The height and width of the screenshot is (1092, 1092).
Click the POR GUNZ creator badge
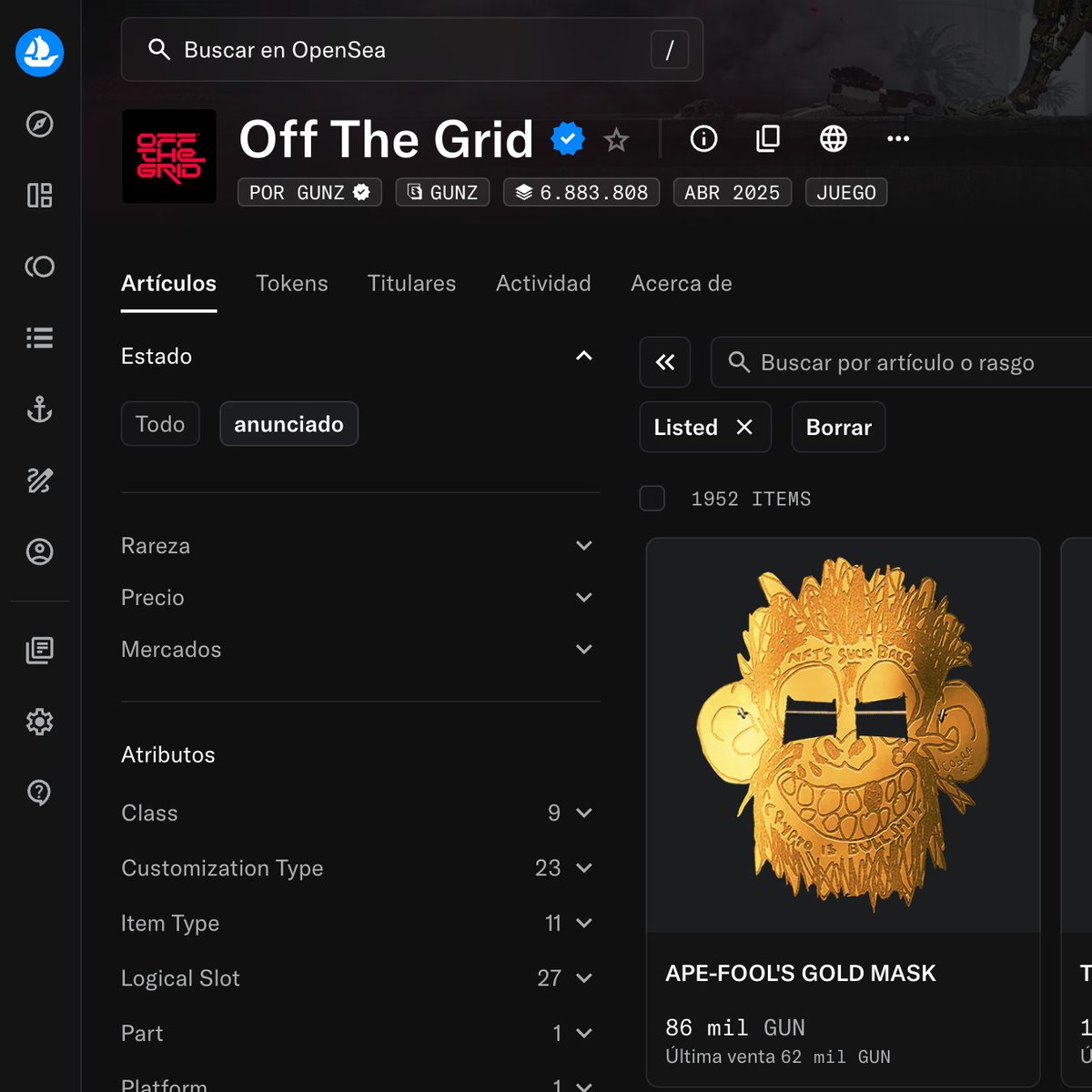coord(309,192)
